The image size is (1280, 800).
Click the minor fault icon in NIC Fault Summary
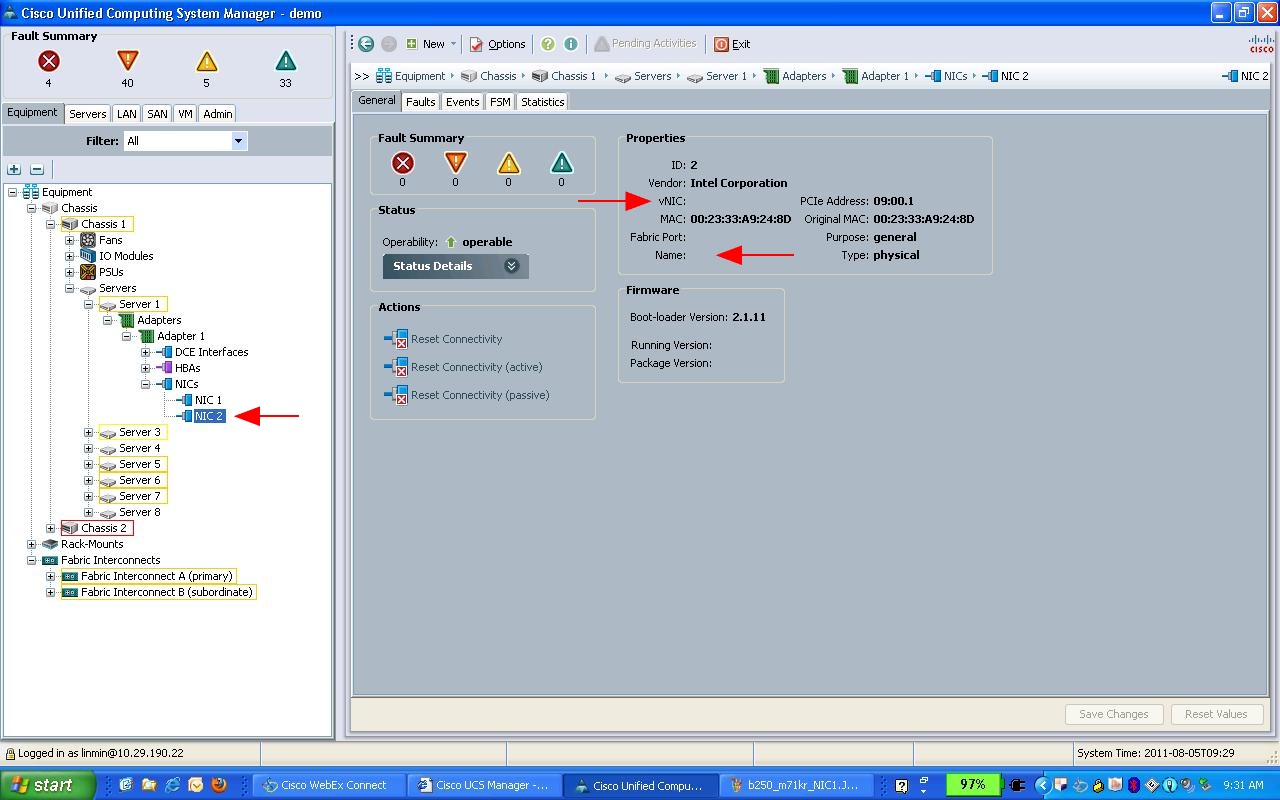click(508, 163)
